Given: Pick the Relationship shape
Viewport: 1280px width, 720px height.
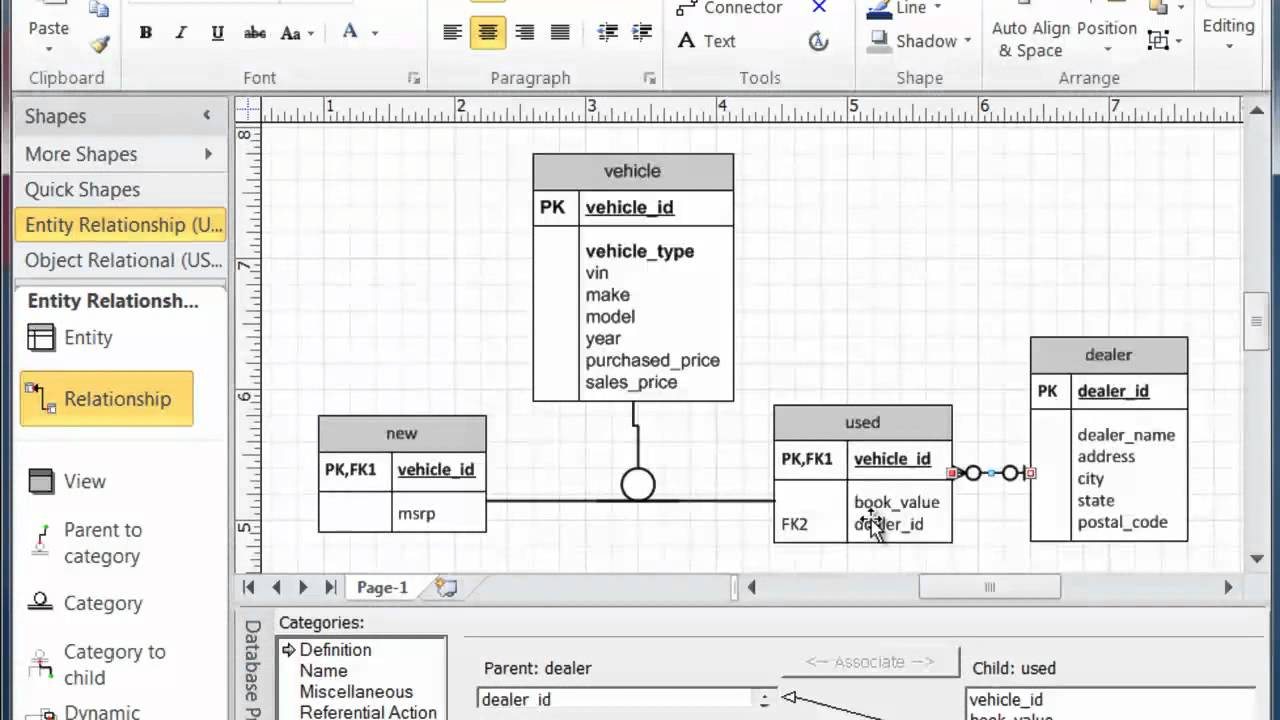Looking at the screenshot, I should tap(106, 399).
